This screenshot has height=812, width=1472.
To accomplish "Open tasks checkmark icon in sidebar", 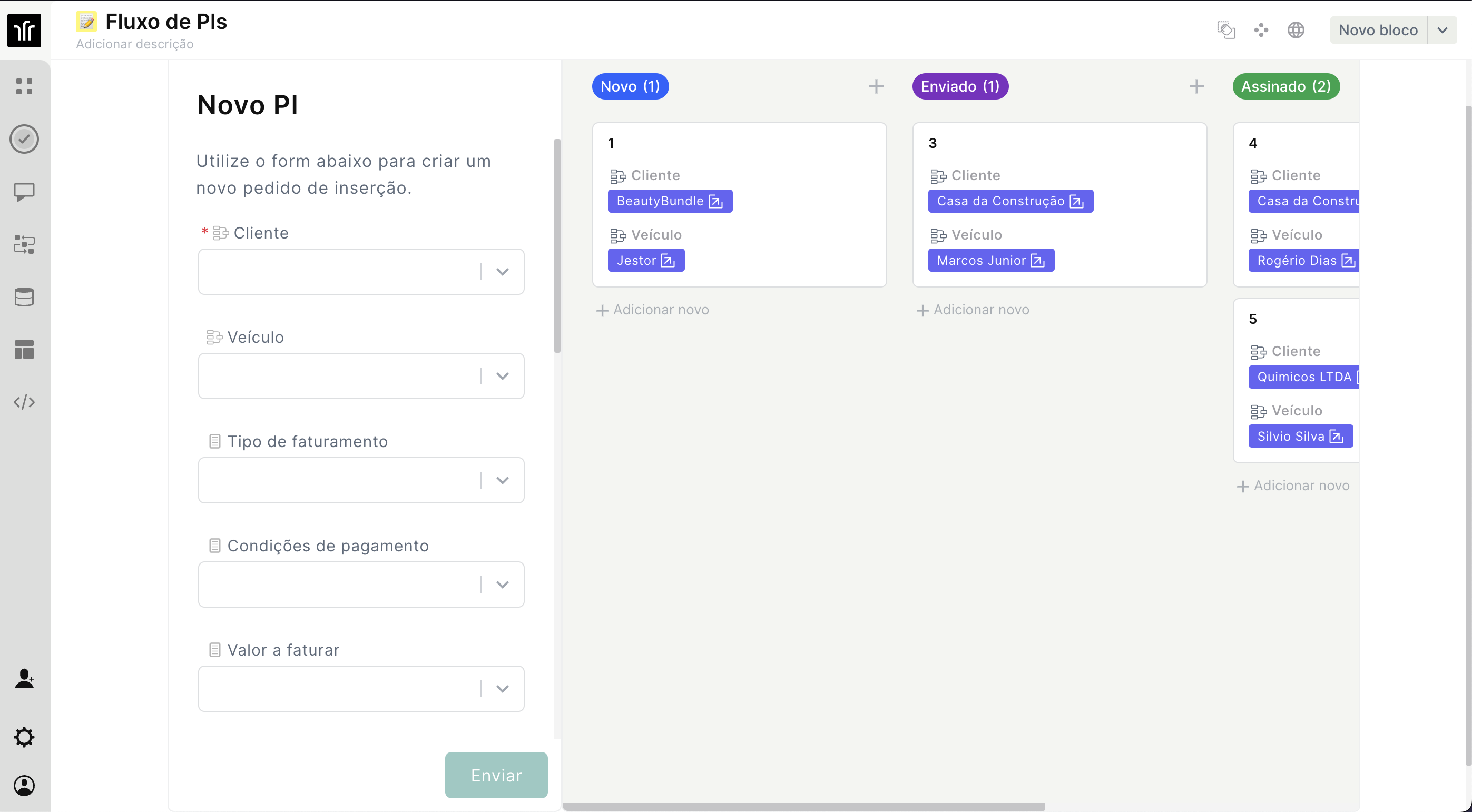I will pyautogui.click(x=24, y=139).
